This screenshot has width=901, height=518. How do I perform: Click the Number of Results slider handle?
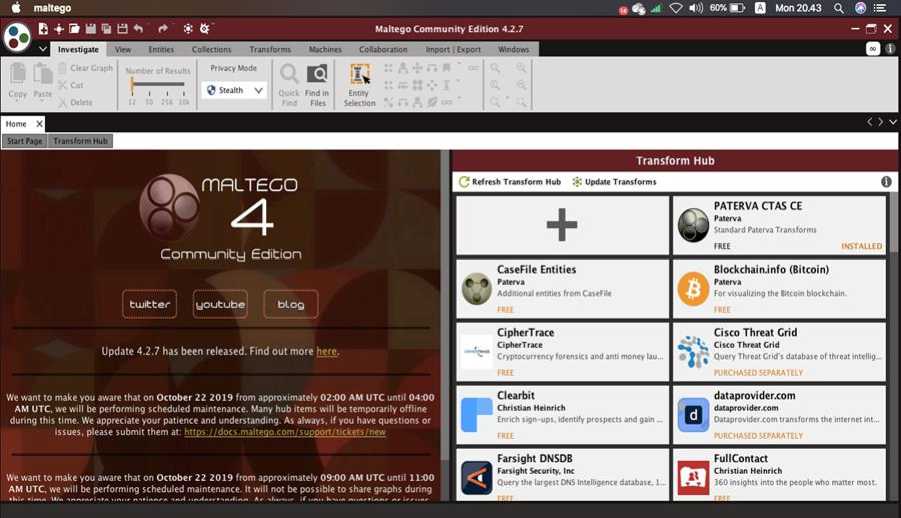[132, 86]
